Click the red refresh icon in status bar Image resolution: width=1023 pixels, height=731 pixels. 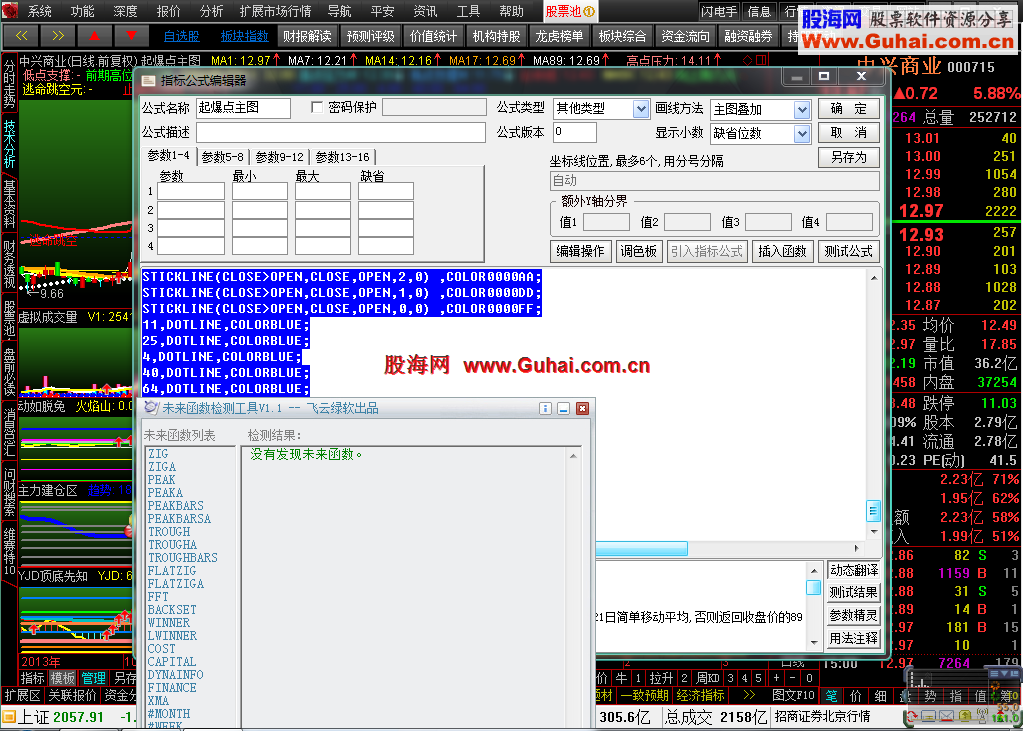[x=912, y=717]
